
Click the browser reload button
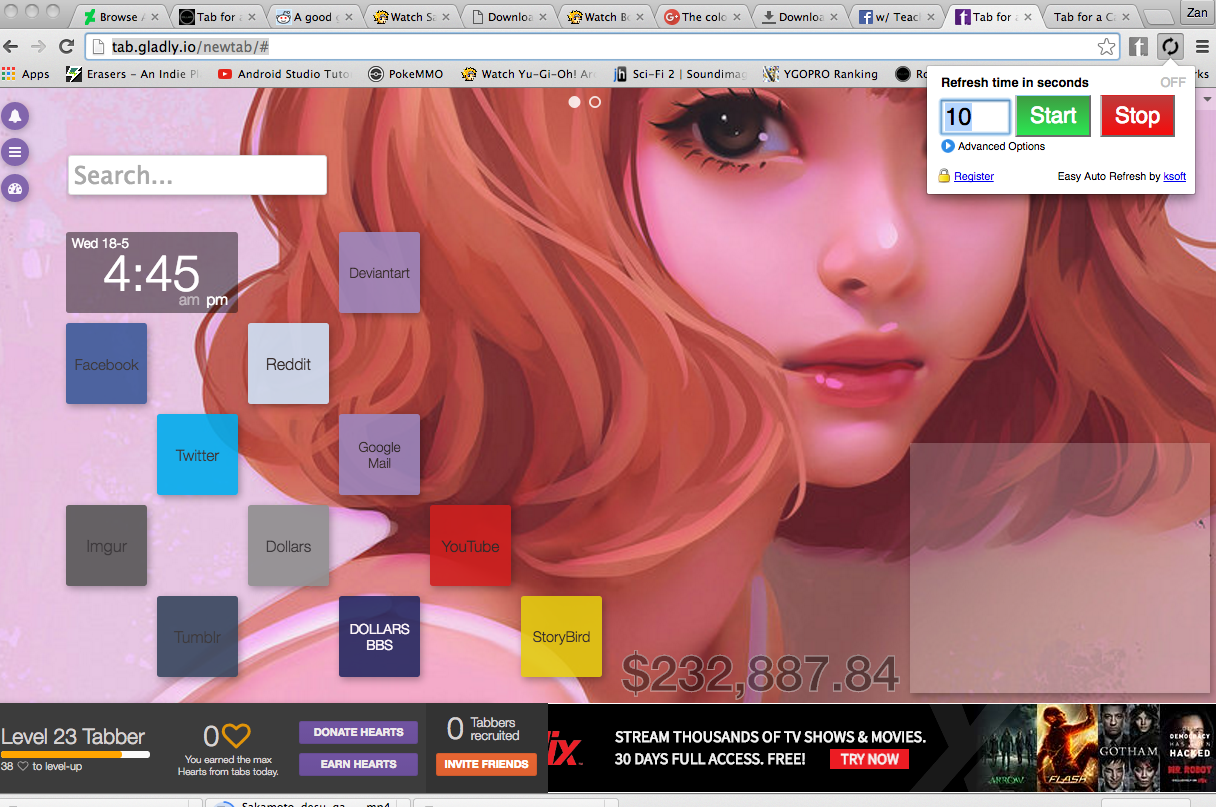click(67, 46)
